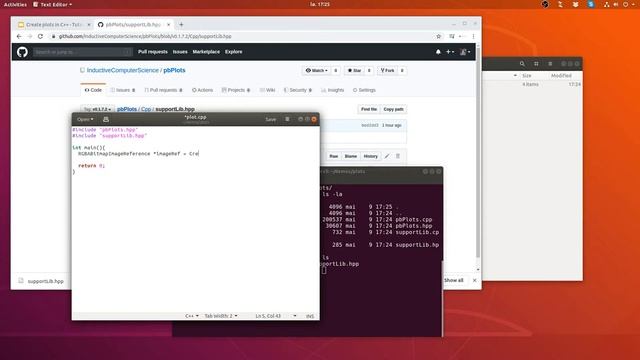The width and height of the screenshot is (640, 360).
Task: Open Activities overview
Action: pos(15,4)
